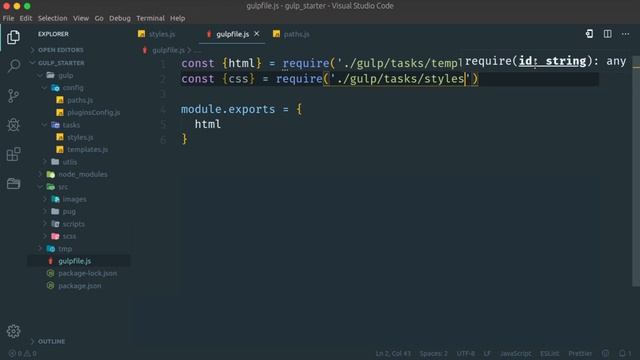Viewport: 640px width, 360px height.
Task: Open pluginsConfig.js in the explorer tree
Action: point(93,112)
